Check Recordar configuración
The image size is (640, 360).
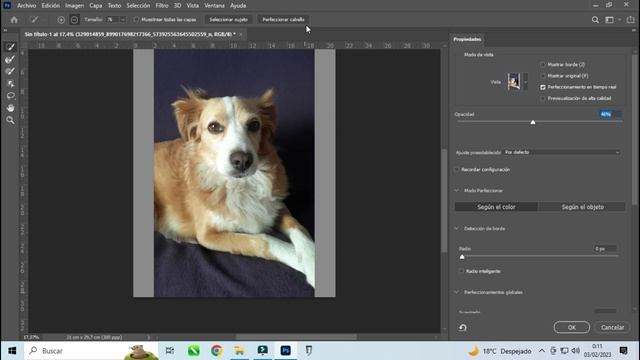(457, 169)
